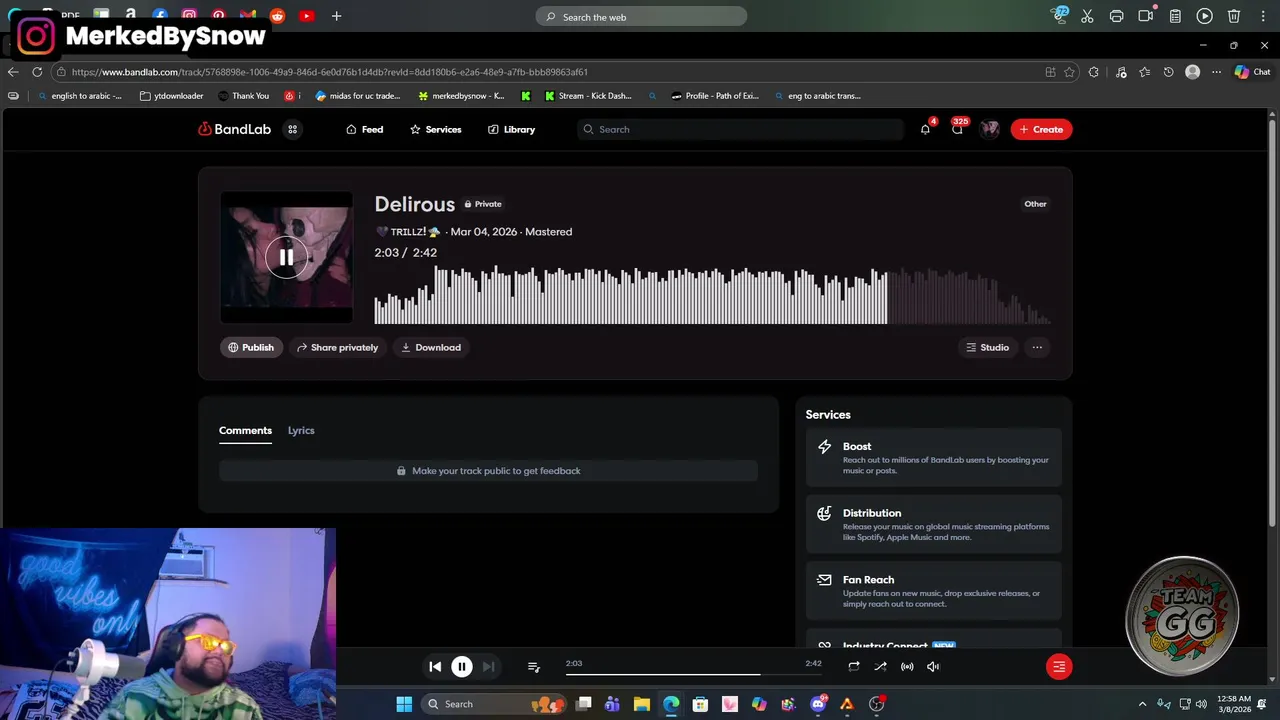
Task: Click top toolbar trash icon
Action: click(1234, 16)
